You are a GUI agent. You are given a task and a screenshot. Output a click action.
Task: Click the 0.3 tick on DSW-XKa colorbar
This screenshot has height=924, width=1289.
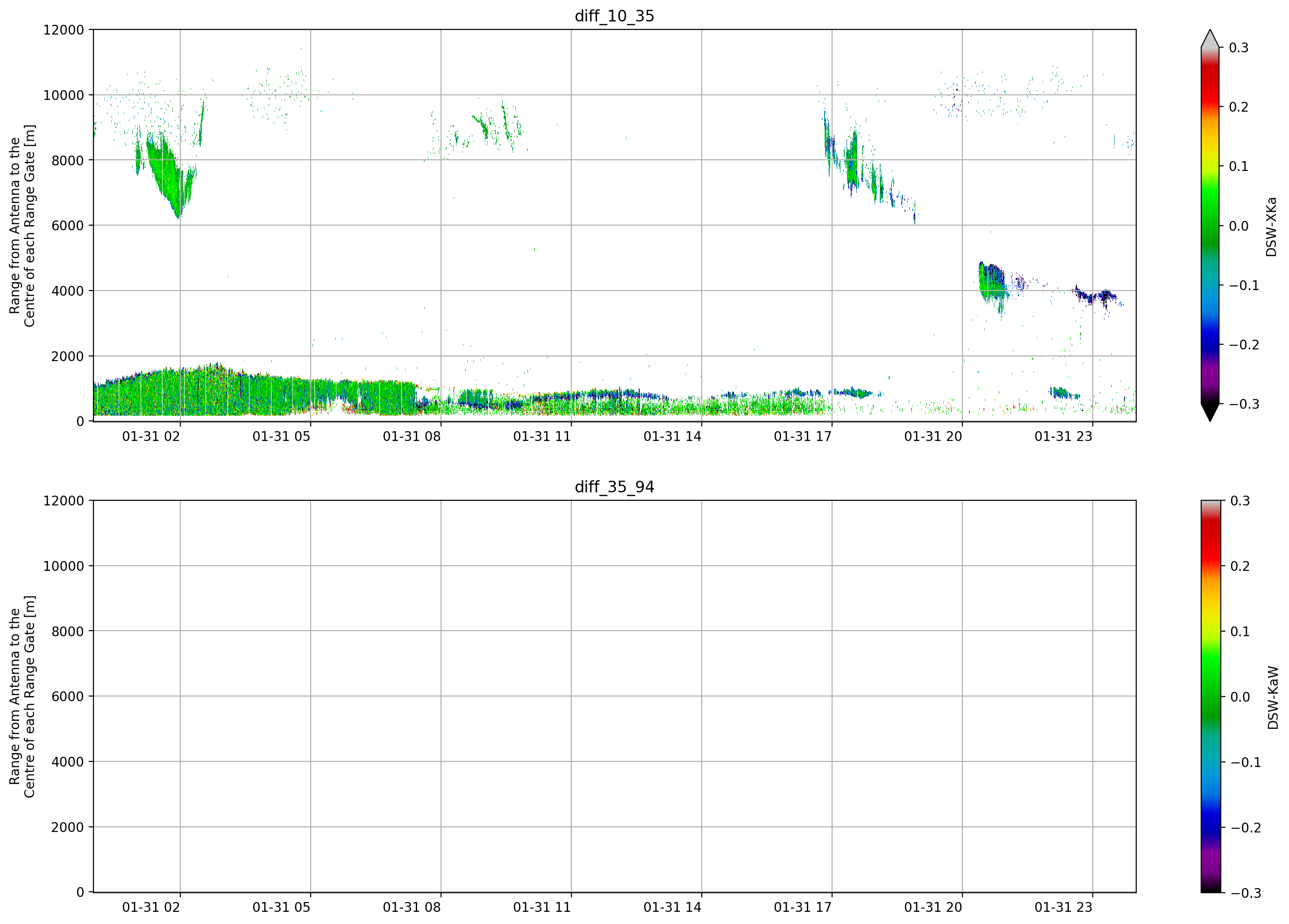(1239, 48)
